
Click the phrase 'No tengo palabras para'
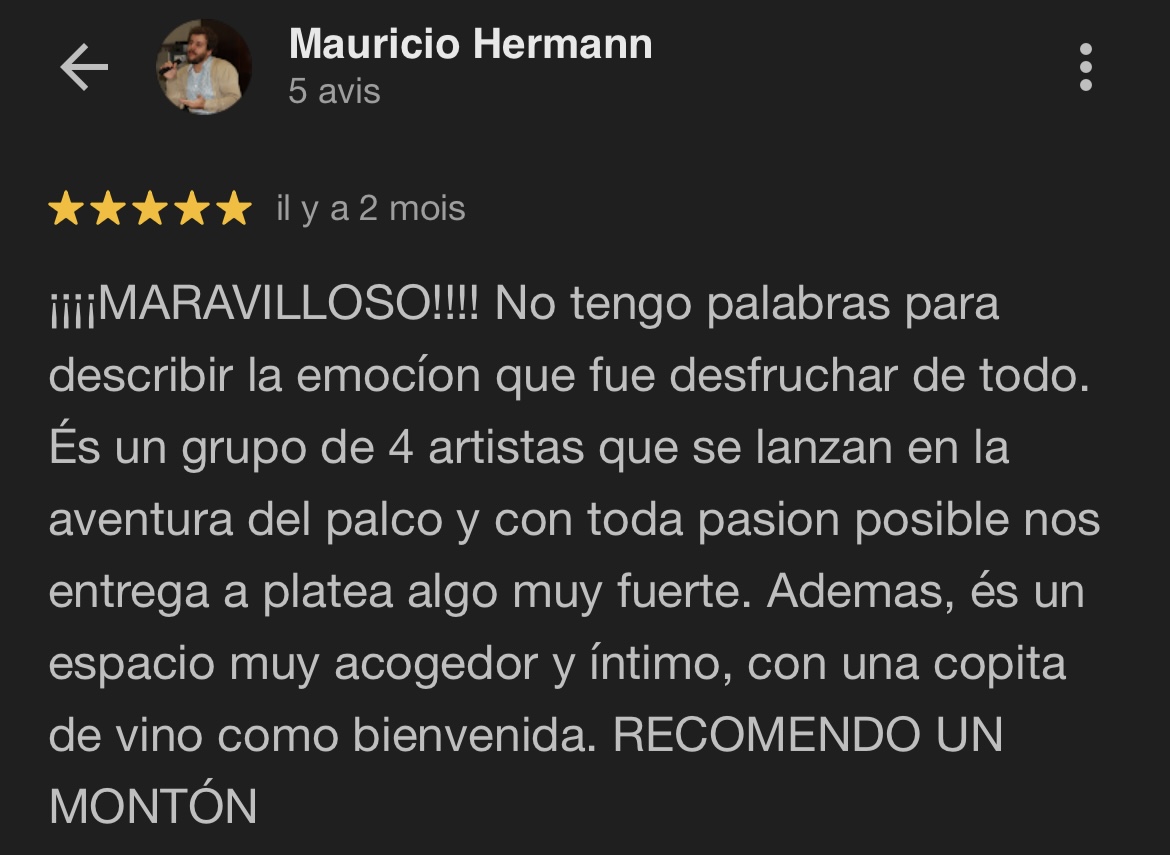(746, 304)
